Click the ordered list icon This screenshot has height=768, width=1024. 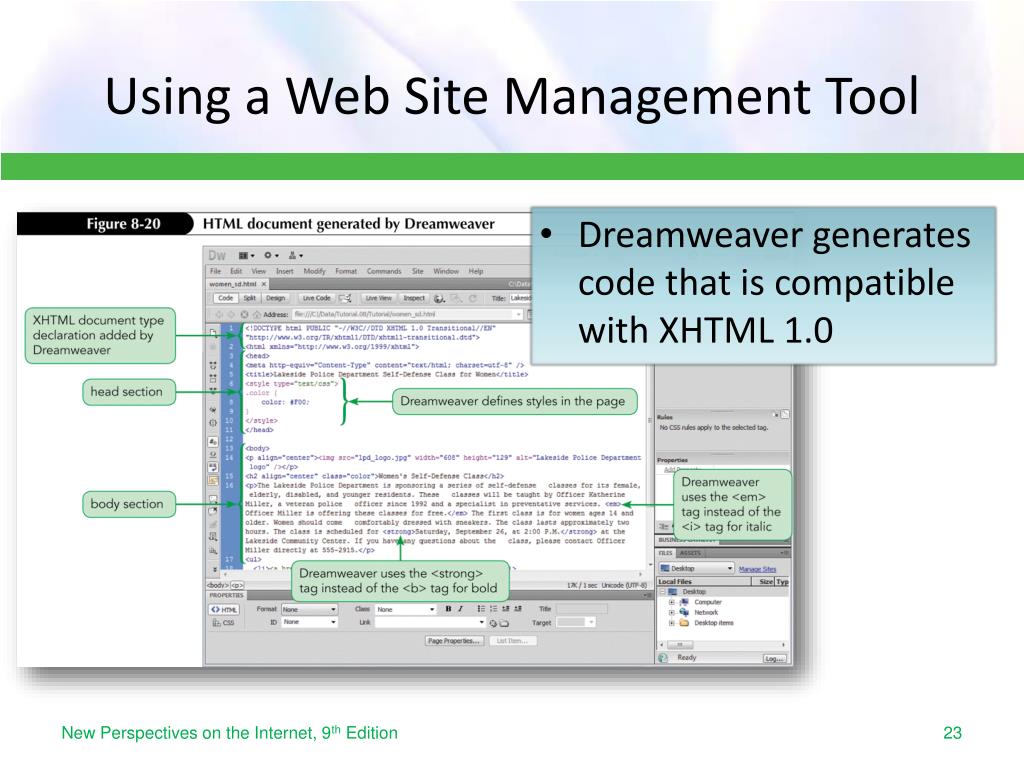[x=494, y=609]
